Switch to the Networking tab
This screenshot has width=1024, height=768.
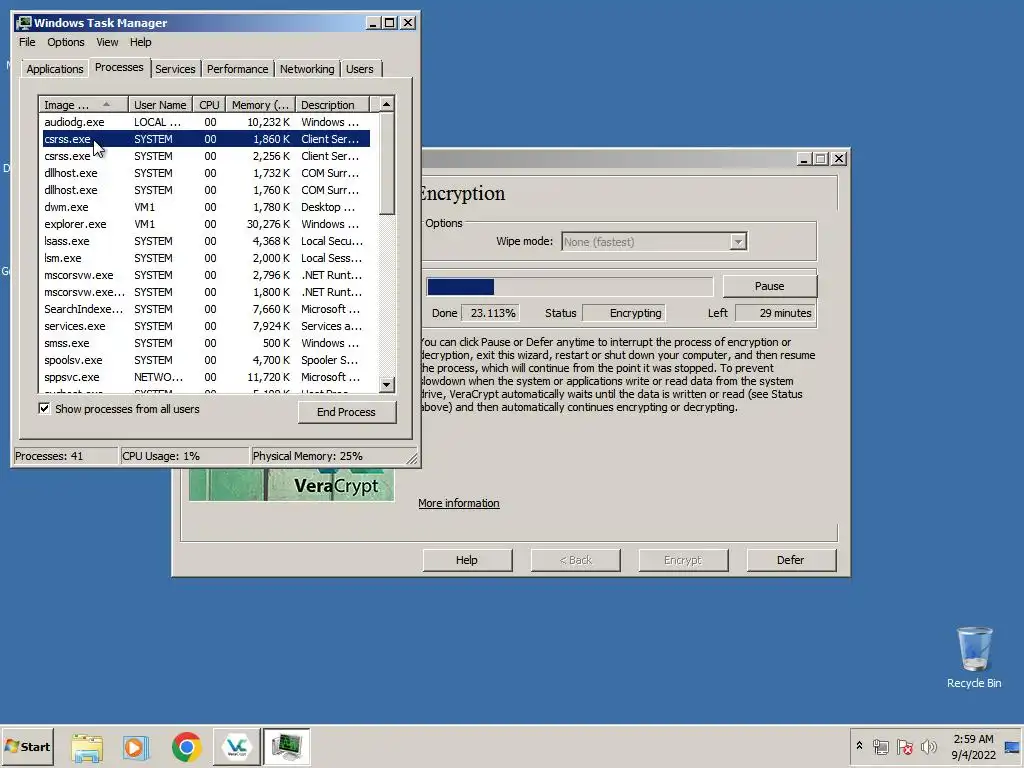(307, 69)
